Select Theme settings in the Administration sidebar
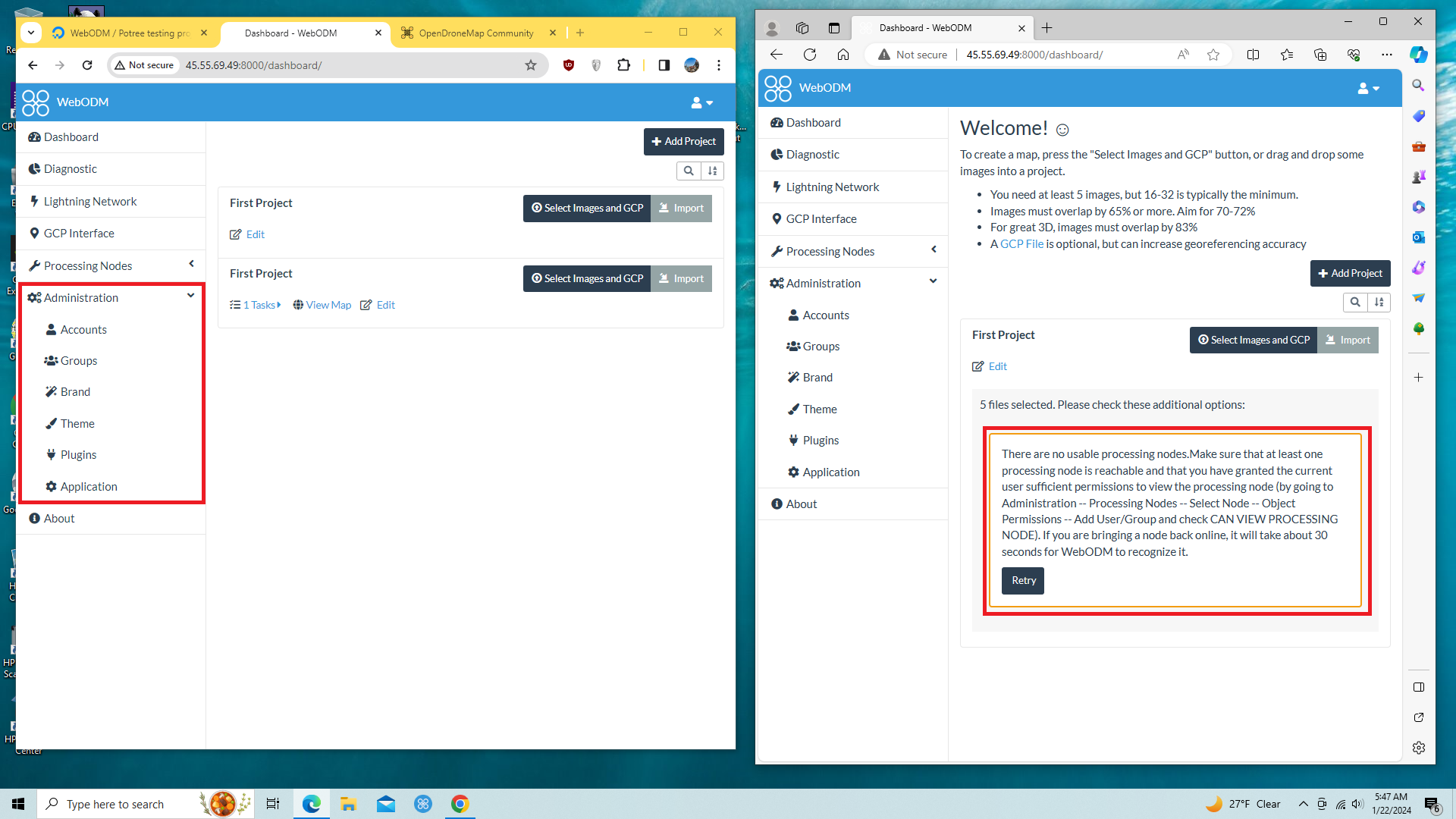The width and height of the screenshot is (1456, 819). [76, 423]
